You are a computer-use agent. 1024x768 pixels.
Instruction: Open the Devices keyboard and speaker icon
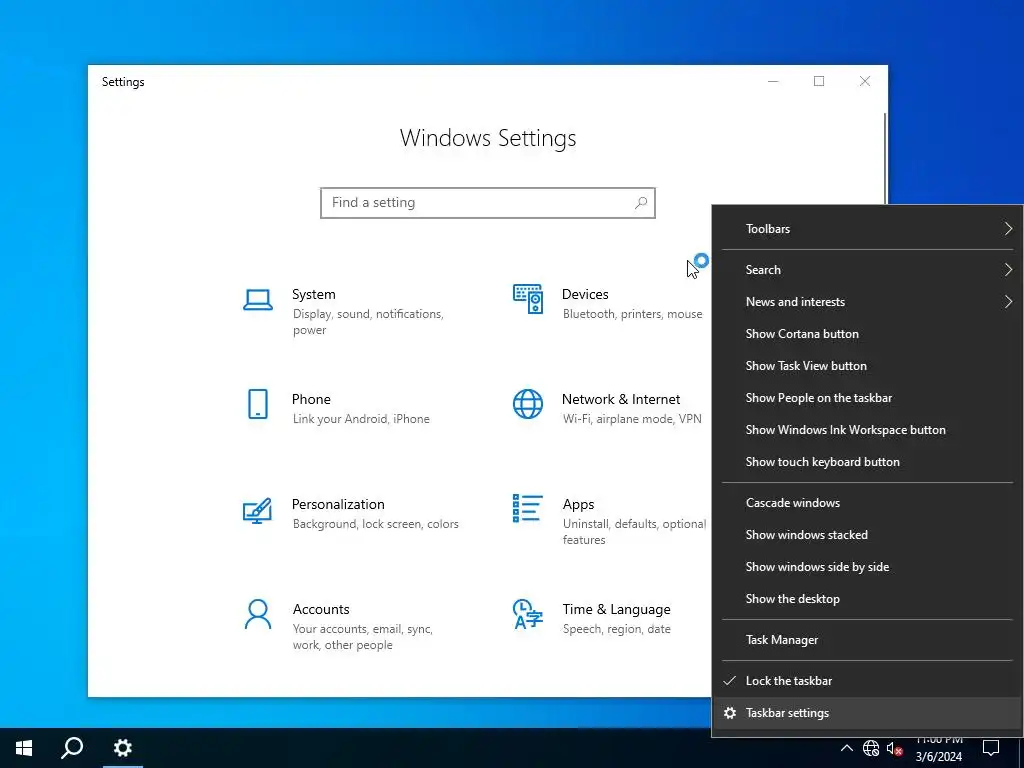tap(528, 299)
